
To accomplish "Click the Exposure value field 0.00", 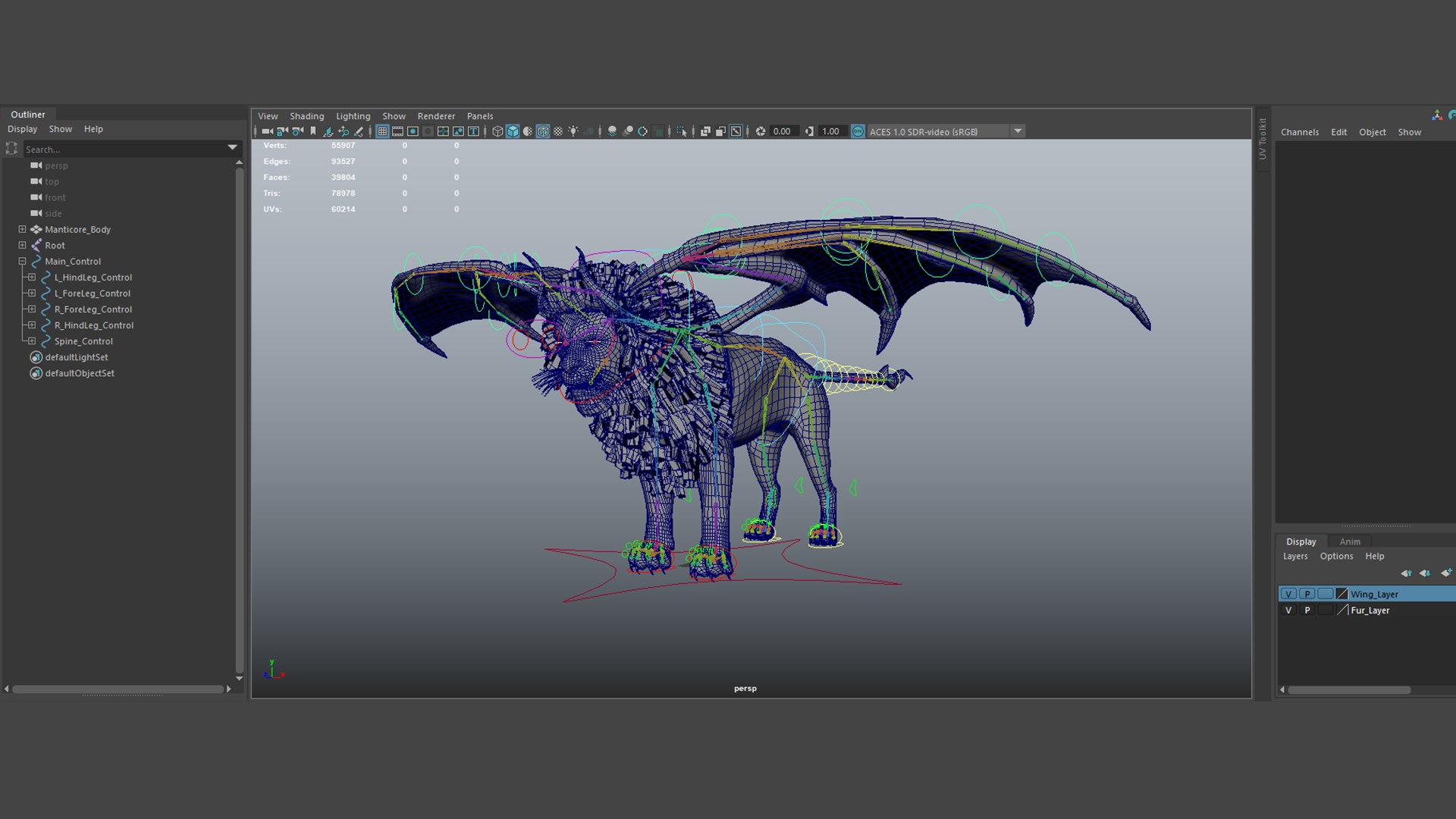I will [783, 131].
